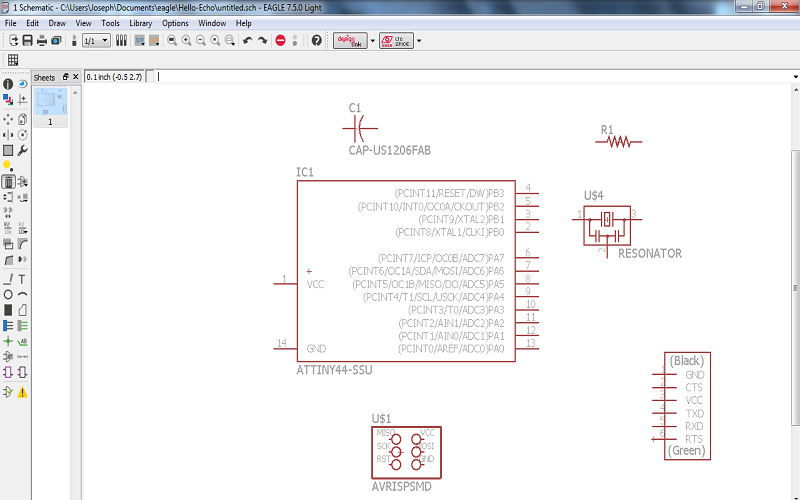Expand the designlink button dropdown arrow
This screenshot has width=800, height=500.
point(372,41)
